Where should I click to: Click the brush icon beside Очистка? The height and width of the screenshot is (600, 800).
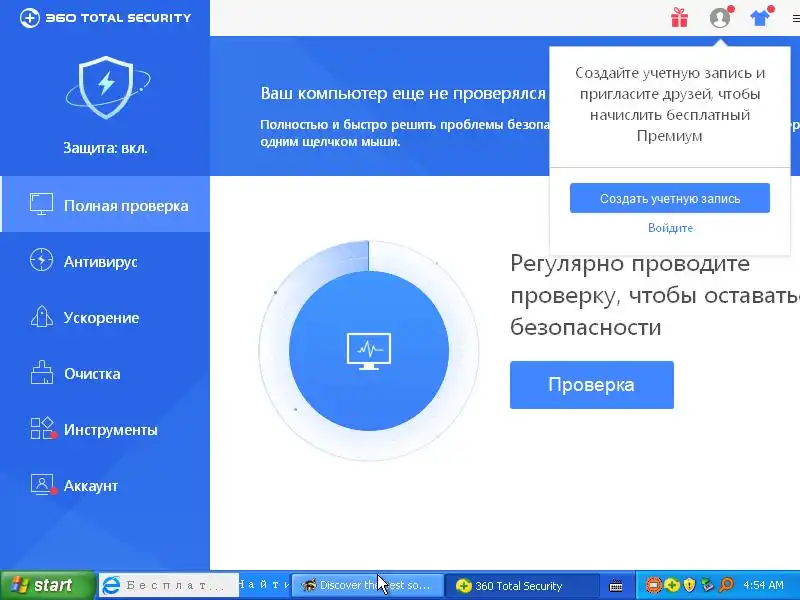pos(41,372)
